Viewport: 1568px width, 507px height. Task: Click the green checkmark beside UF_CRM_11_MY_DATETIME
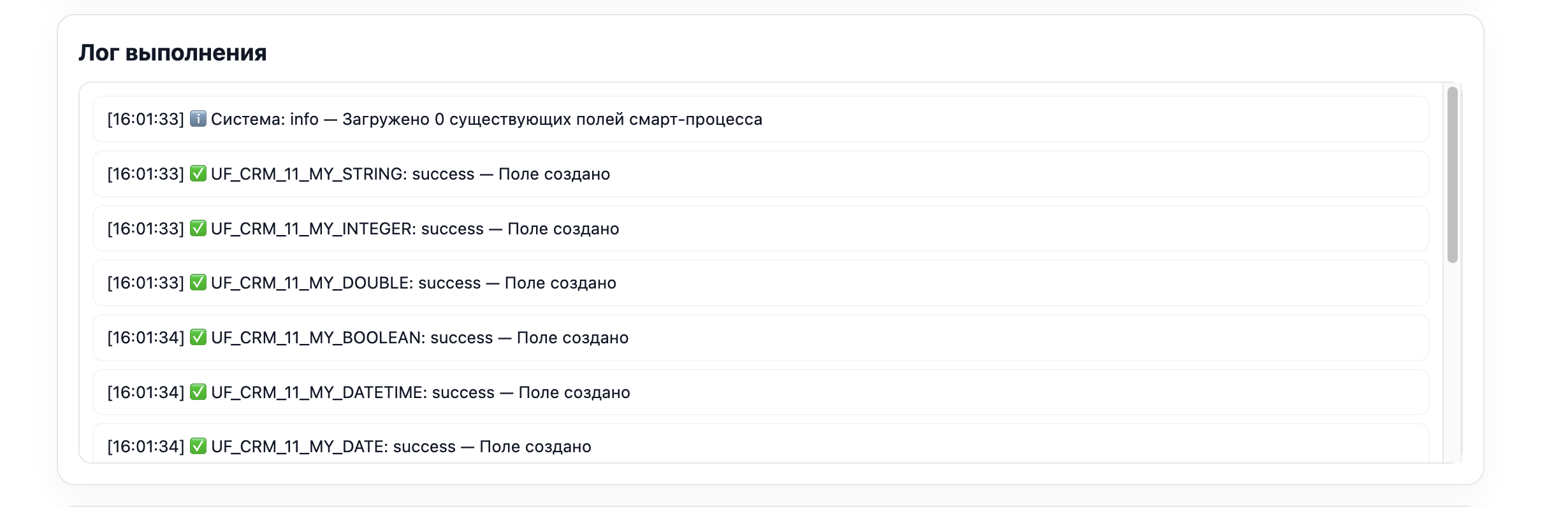coord(198,392)
